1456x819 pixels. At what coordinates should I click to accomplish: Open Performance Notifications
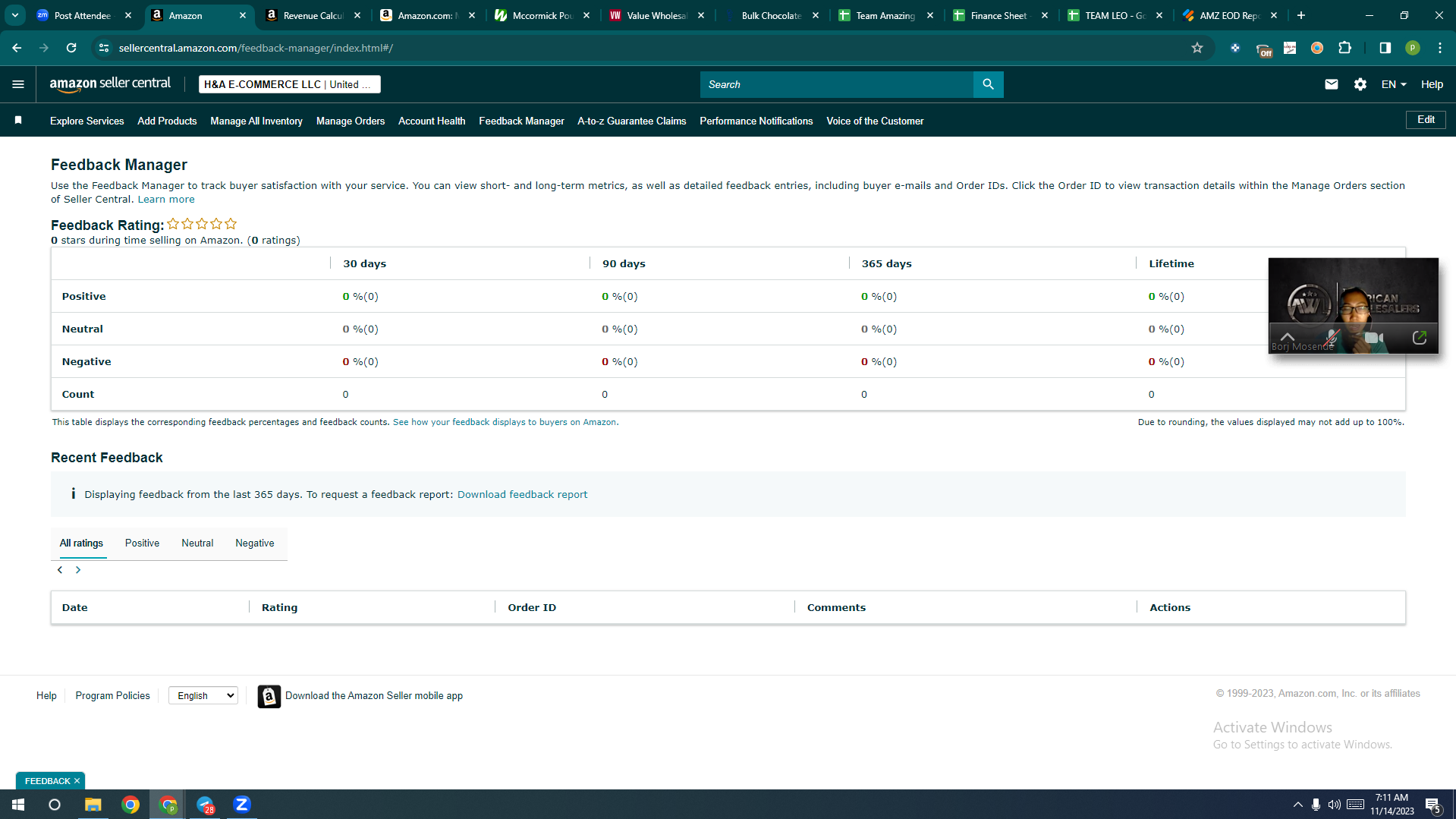[x=756, y=121]
